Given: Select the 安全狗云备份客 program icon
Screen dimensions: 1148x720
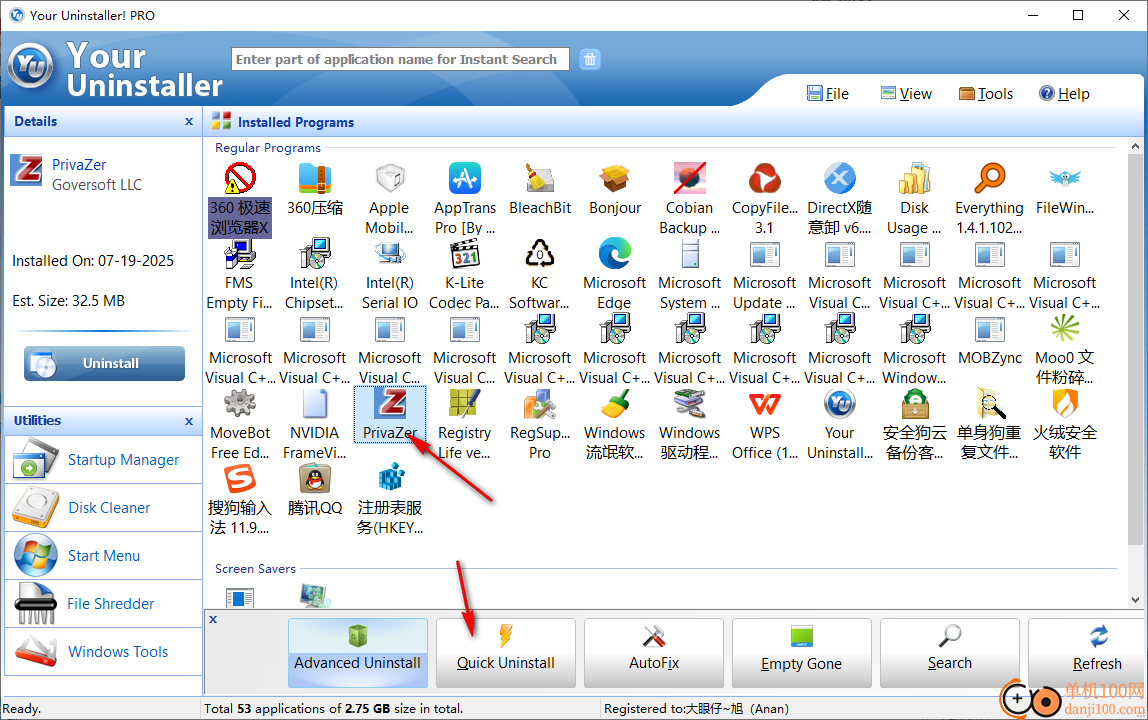Looking at the screenshot, I should (914, 404).
